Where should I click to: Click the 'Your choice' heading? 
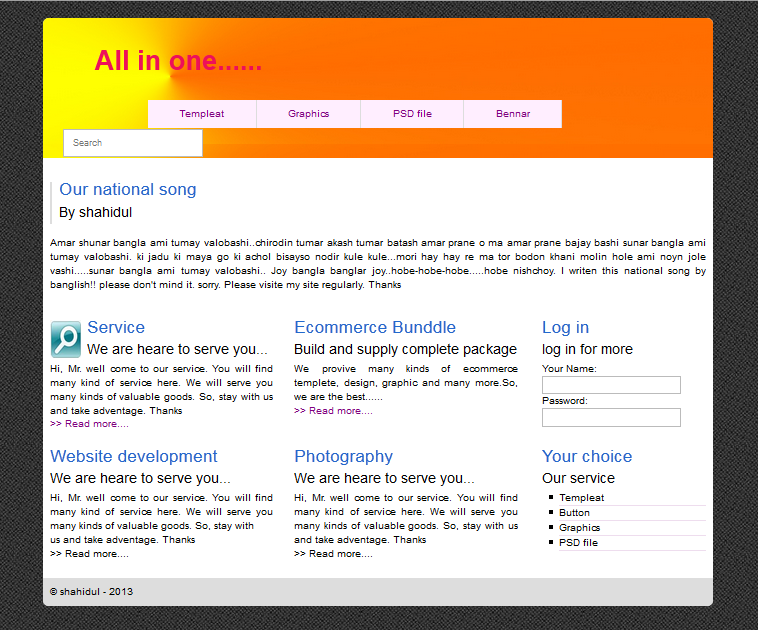pos(587,456)
